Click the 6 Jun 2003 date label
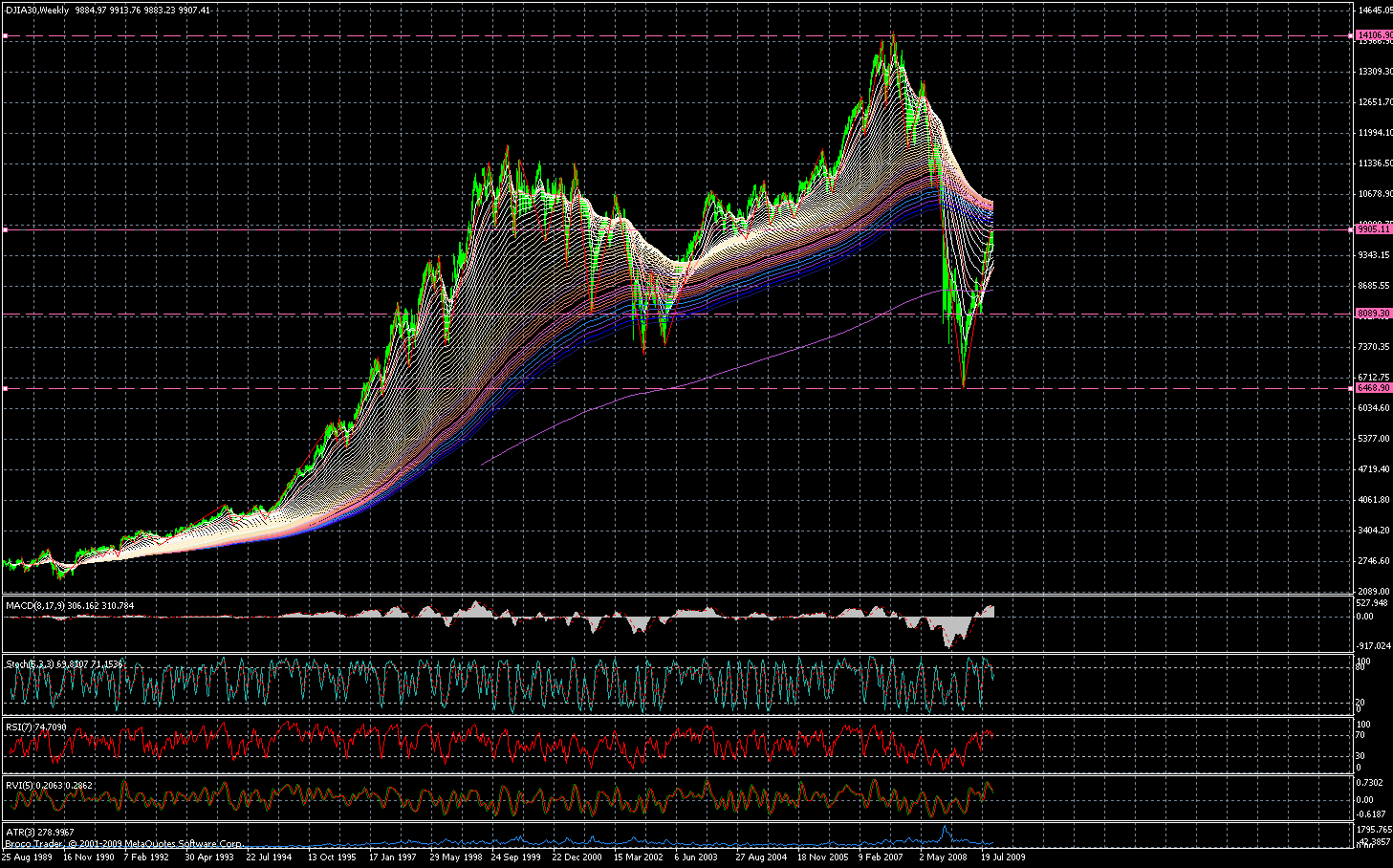1393x868 pixels. click(x=696, y=857)
